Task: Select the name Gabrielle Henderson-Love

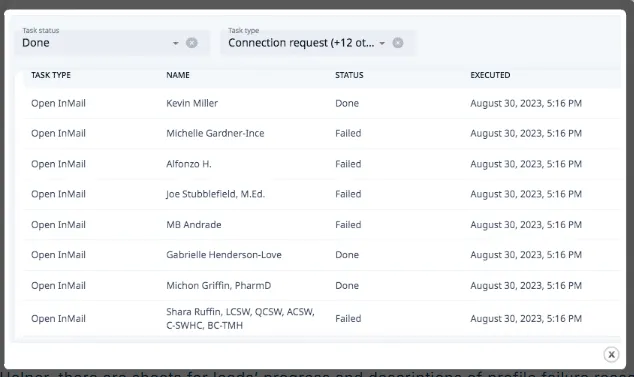Action: pos(224,255)
